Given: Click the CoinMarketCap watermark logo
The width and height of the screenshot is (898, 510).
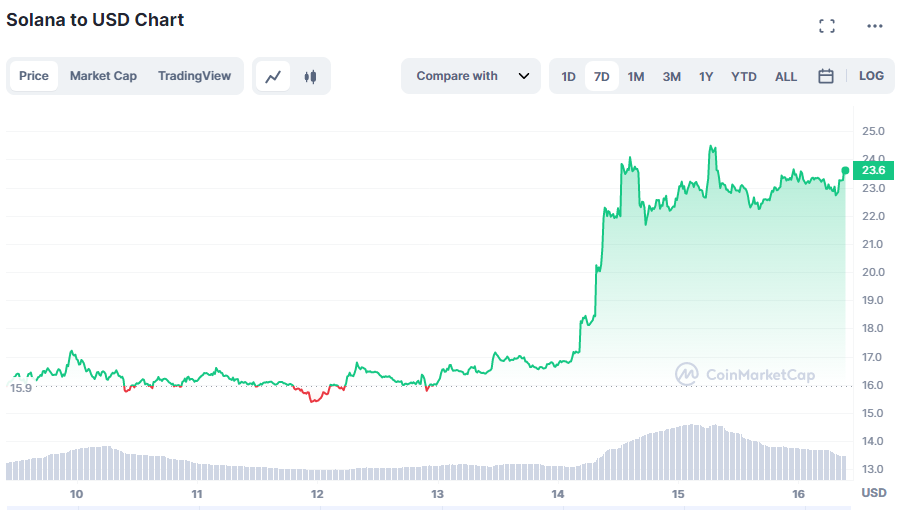Looking at the screenshot, I should [x=745, y=375].
